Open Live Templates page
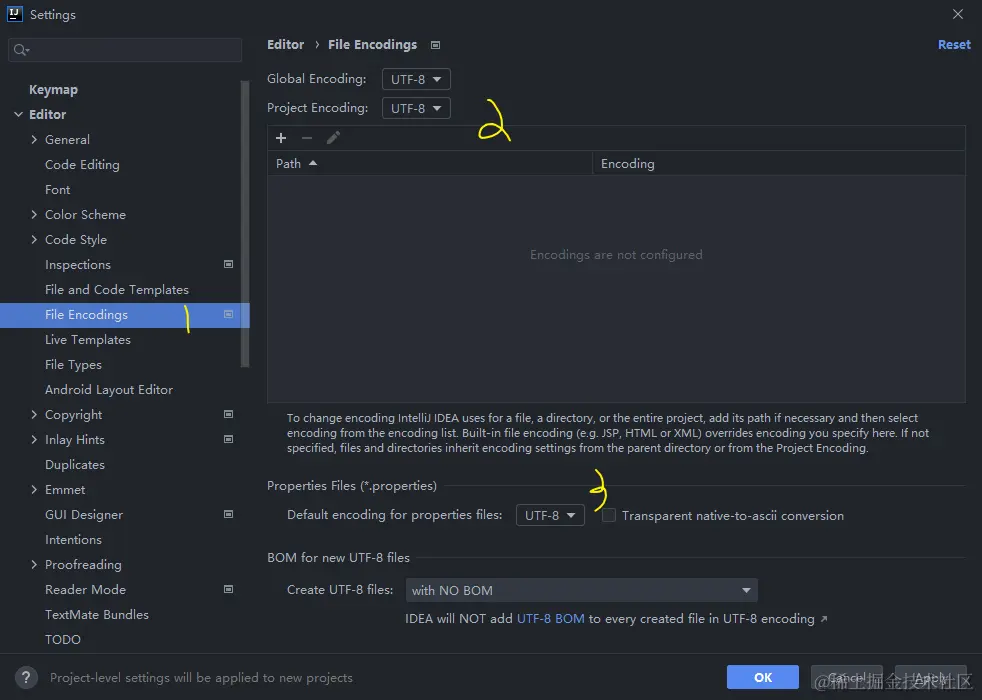This screenshot has width=982, height=700. [x=88, y=340]
